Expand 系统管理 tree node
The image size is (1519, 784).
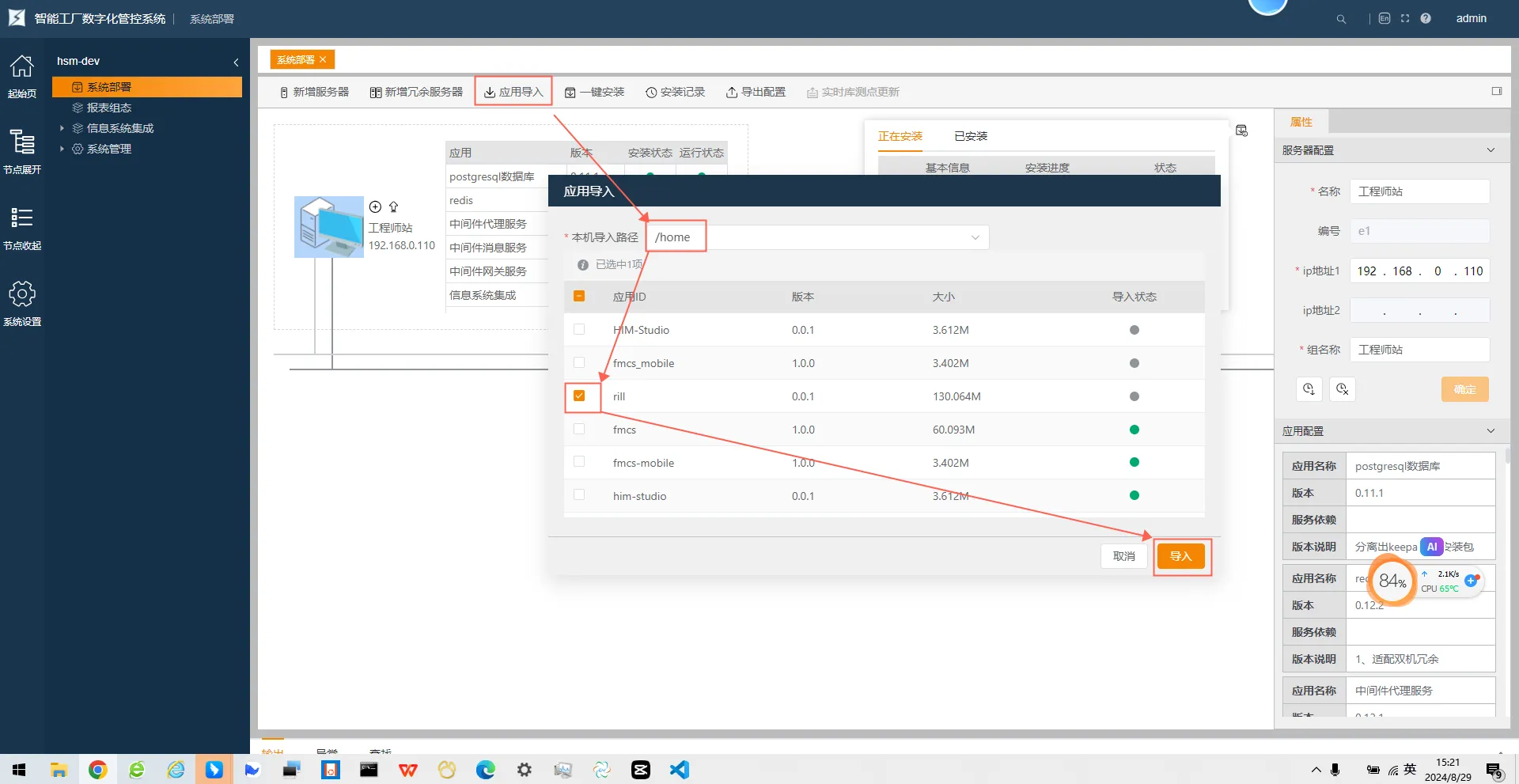(62, 149)
